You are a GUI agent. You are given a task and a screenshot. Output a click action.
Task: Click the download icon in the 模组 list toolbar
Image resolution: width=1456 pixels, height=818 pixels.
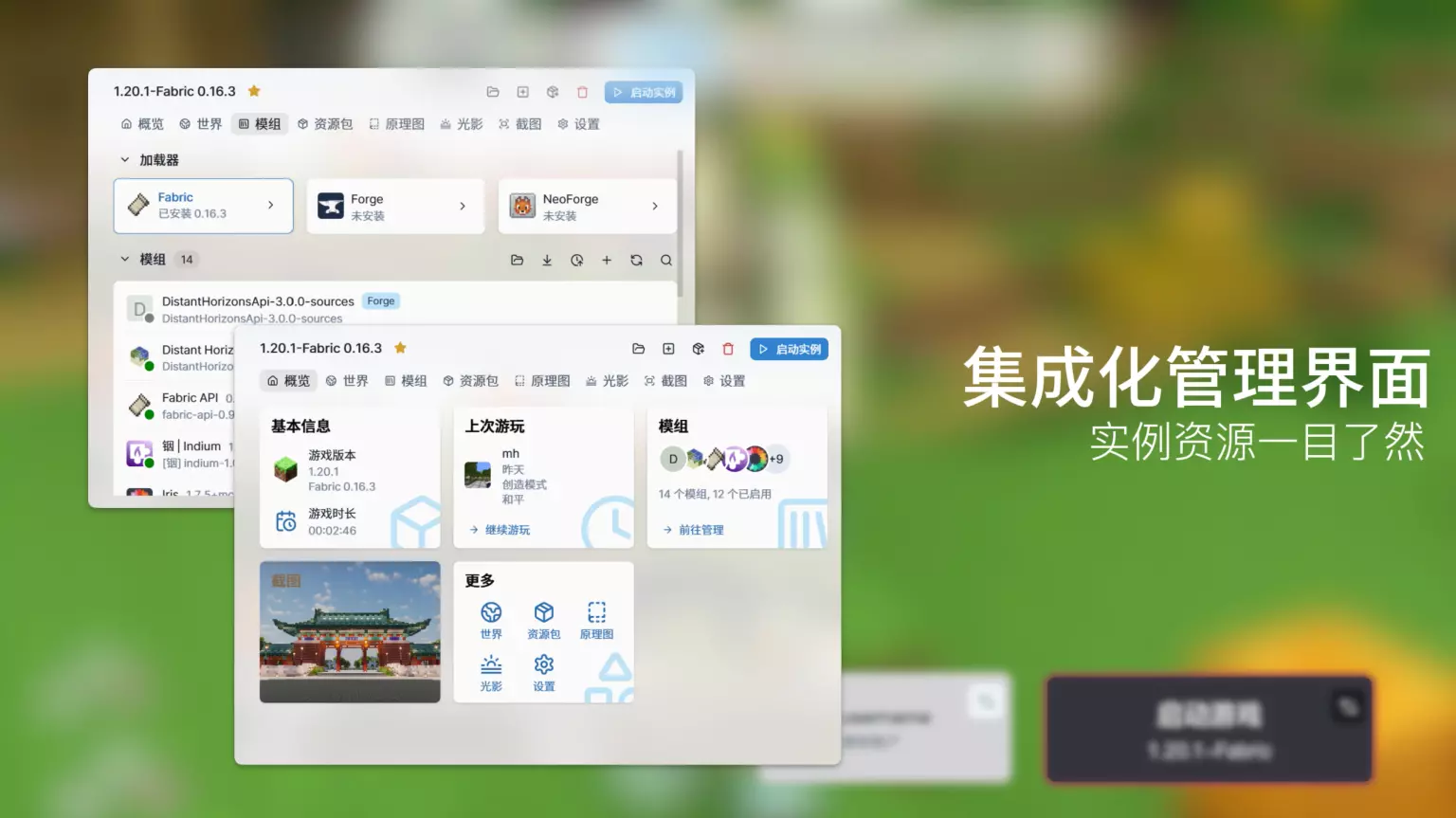(547, 260)
